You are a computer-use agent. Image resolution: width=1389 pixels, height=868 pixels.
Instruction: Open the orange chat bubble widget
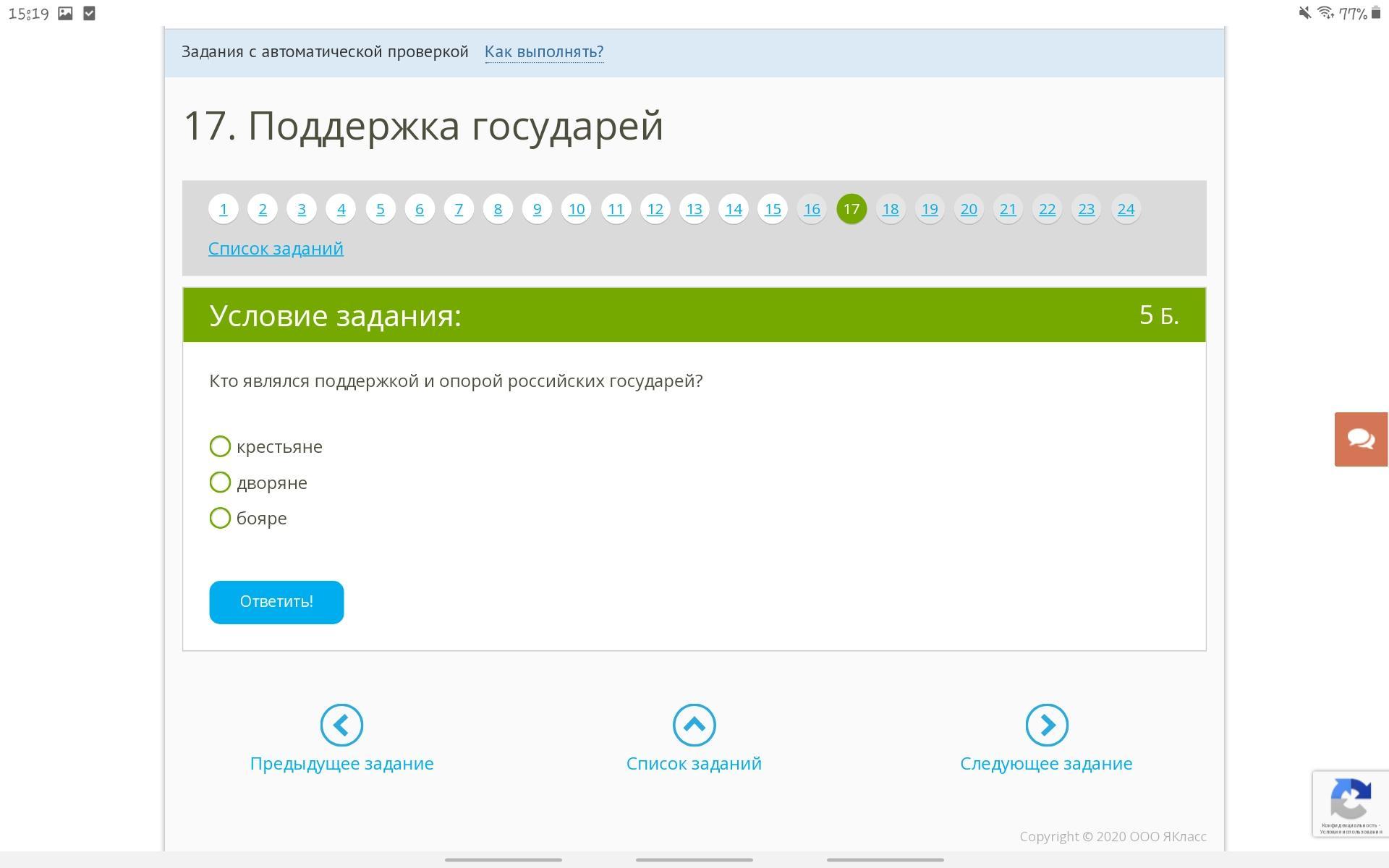pos(1361,439)
